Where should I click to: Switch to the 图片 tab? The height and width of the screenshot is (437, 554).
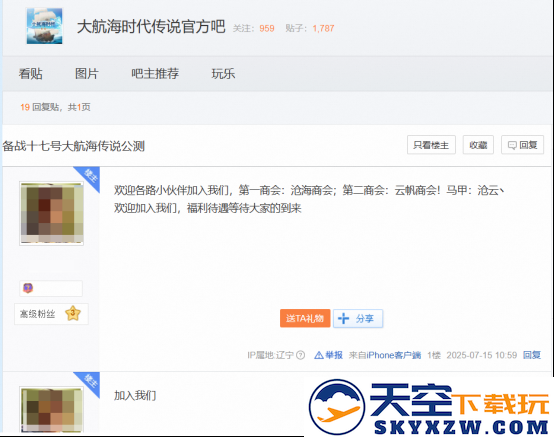coord(87,73)
